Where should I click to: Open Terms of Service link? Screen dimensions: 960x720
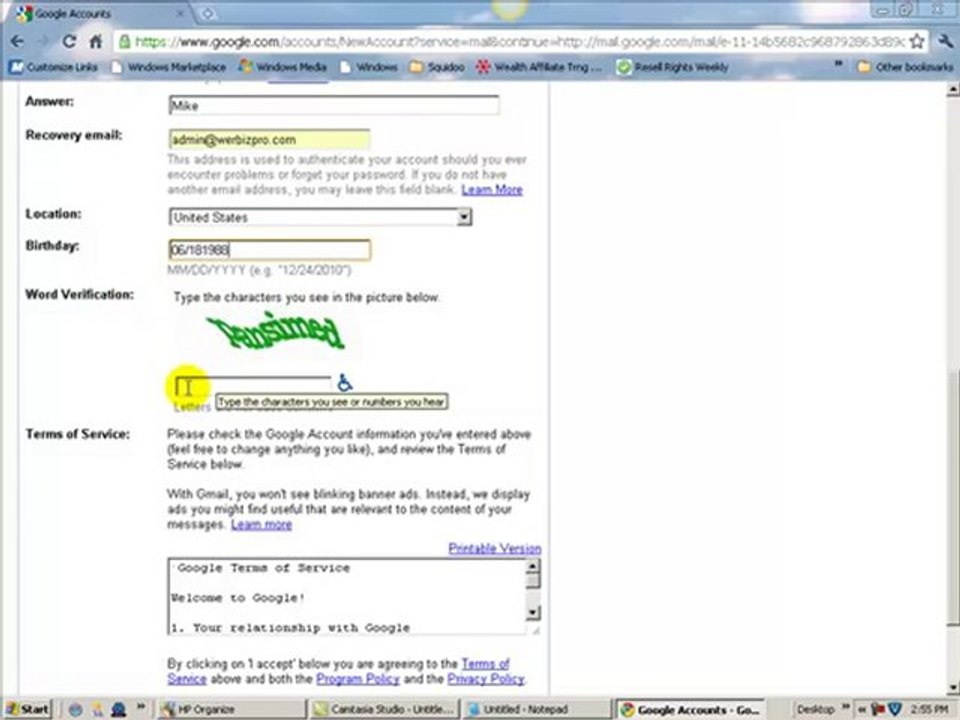[x=486, y=664]
